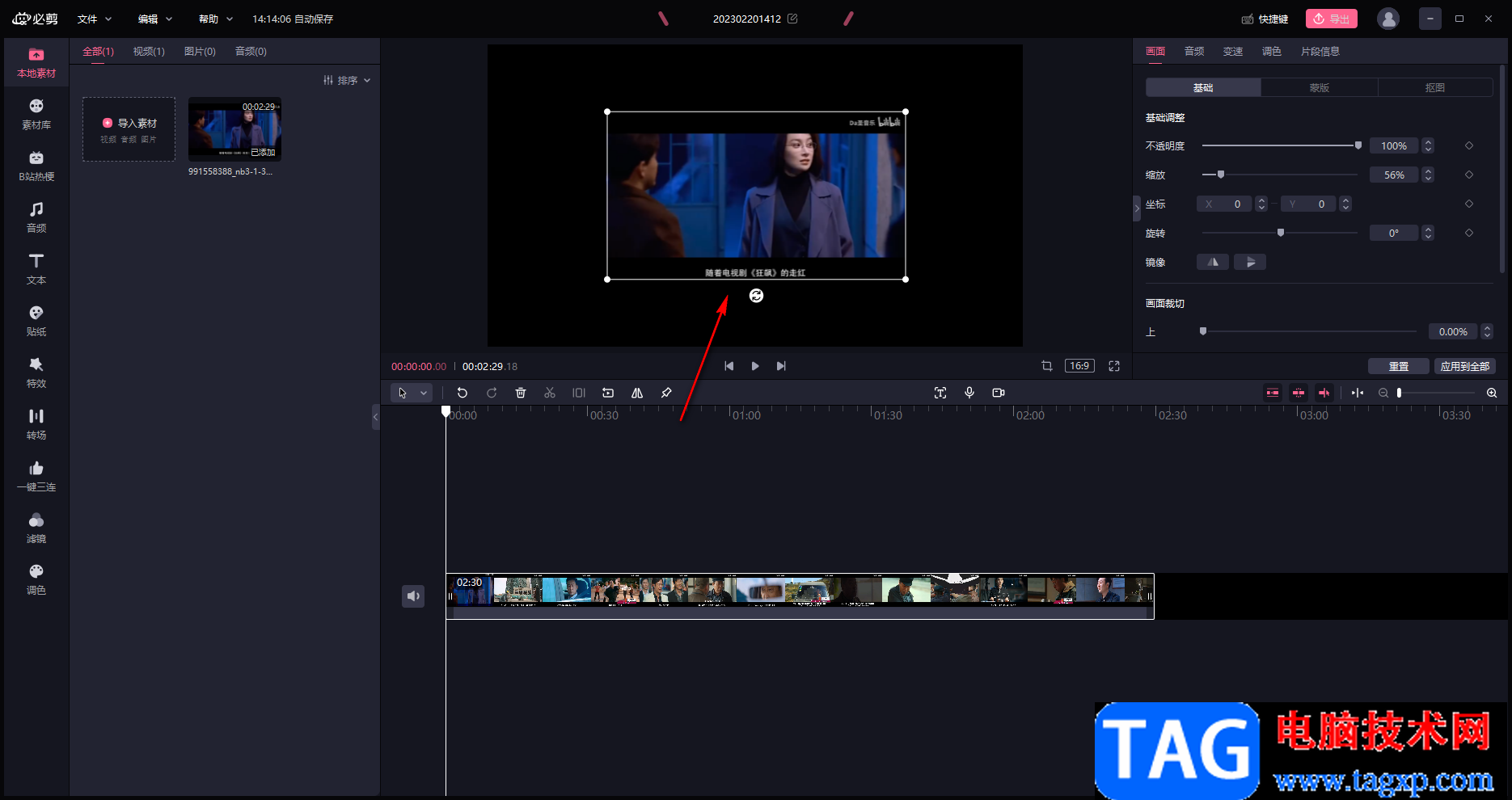This screenshot has width=1512, height=800.
Task: Open the 转场 transitions panel
Action: click(36, 425)
